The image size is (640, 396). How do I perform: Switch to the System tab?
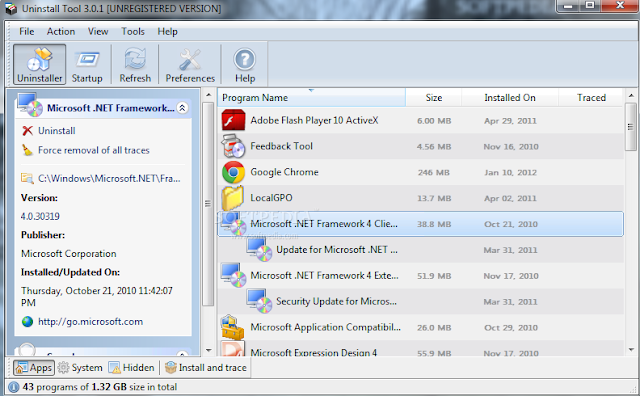(80, 368)
